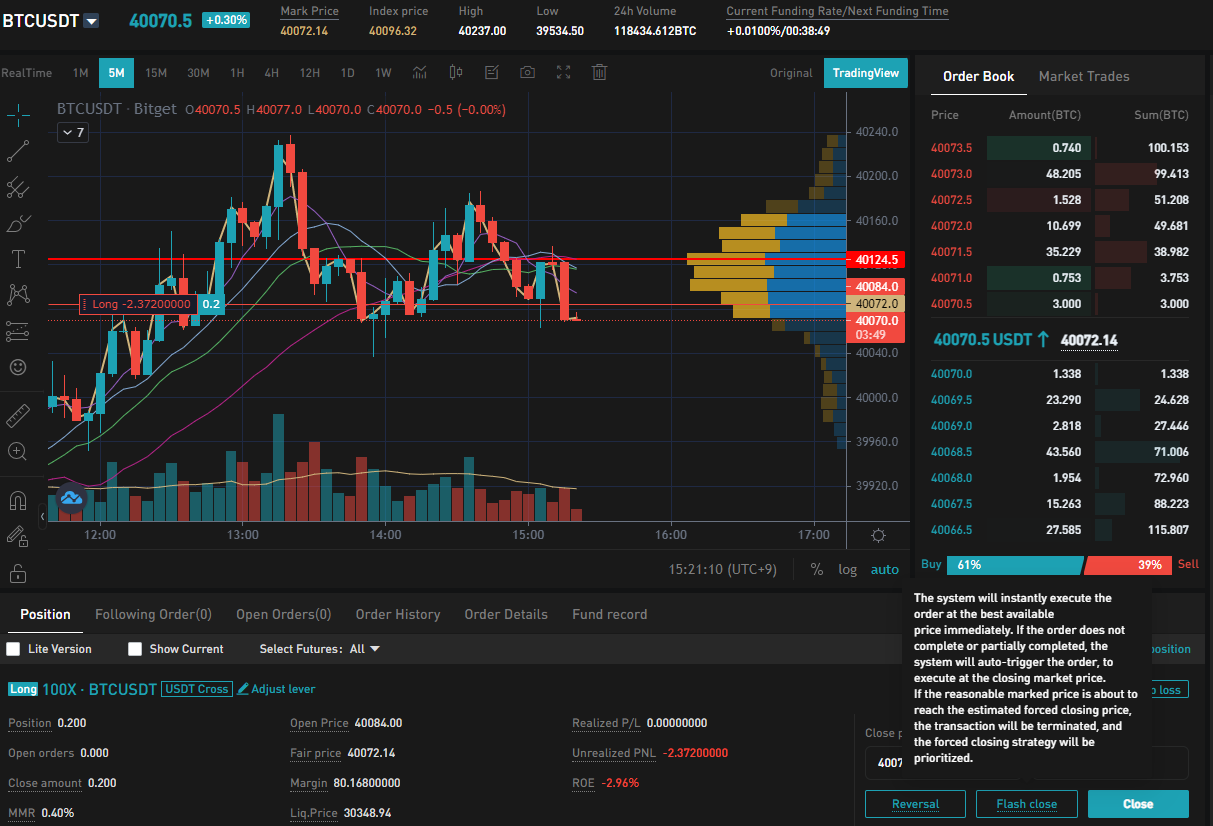Click the Buy 61% ratio bar
The width and height of the screenshot is (1213, 826).
coord(1014,565)
